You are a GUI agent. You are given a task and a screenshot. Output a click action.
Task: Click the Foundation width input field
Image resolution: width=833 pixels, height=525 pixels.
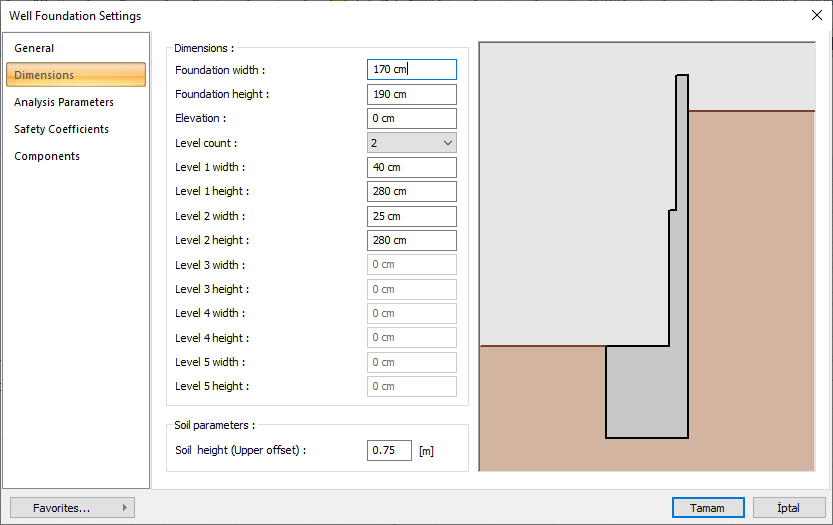411,70
